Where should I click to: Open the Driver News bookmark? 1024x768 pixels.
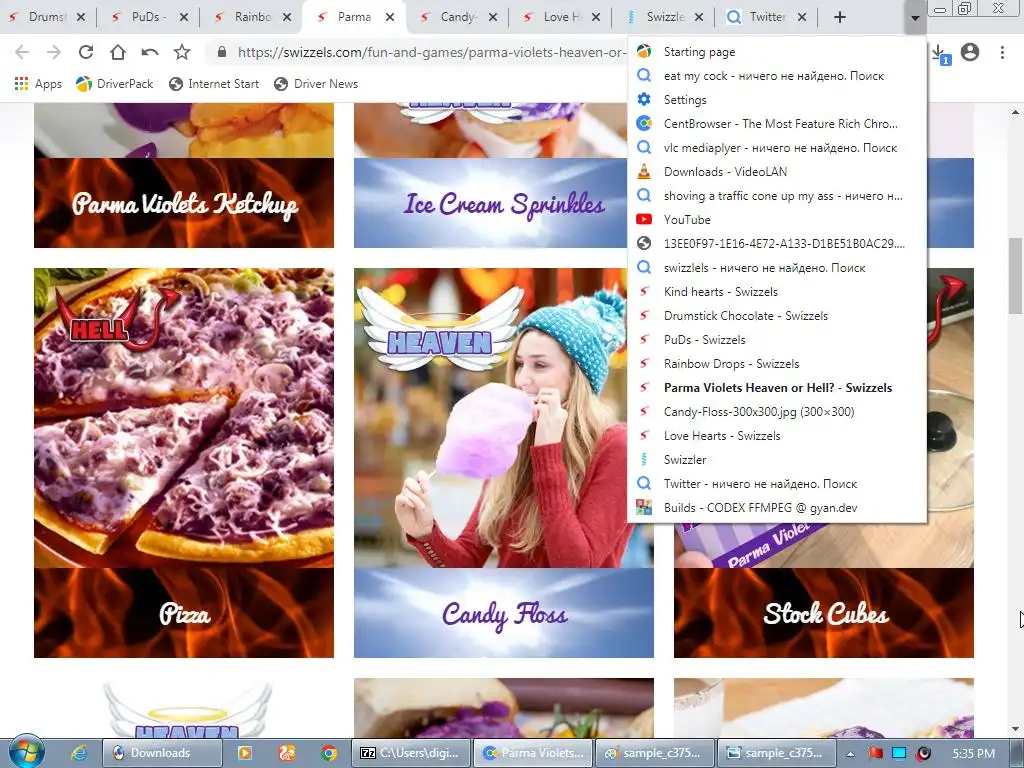click(x=316, y=84)
